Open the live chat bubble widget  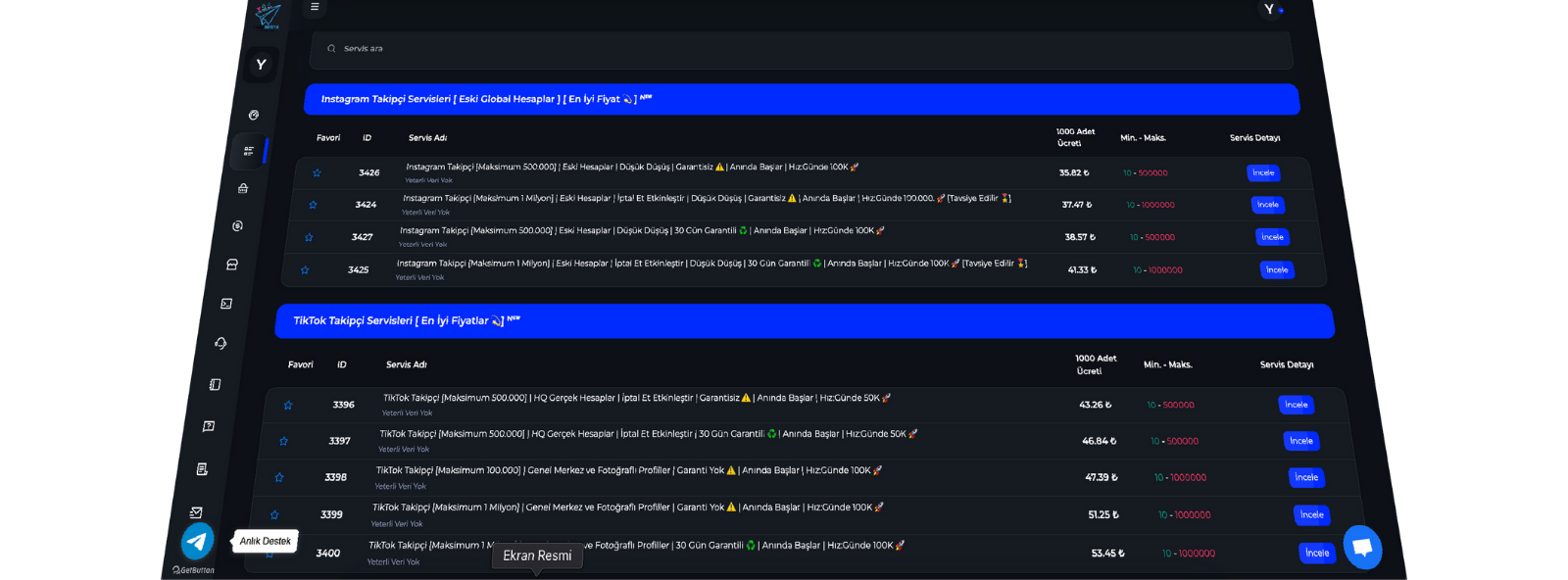point(1362,548)
